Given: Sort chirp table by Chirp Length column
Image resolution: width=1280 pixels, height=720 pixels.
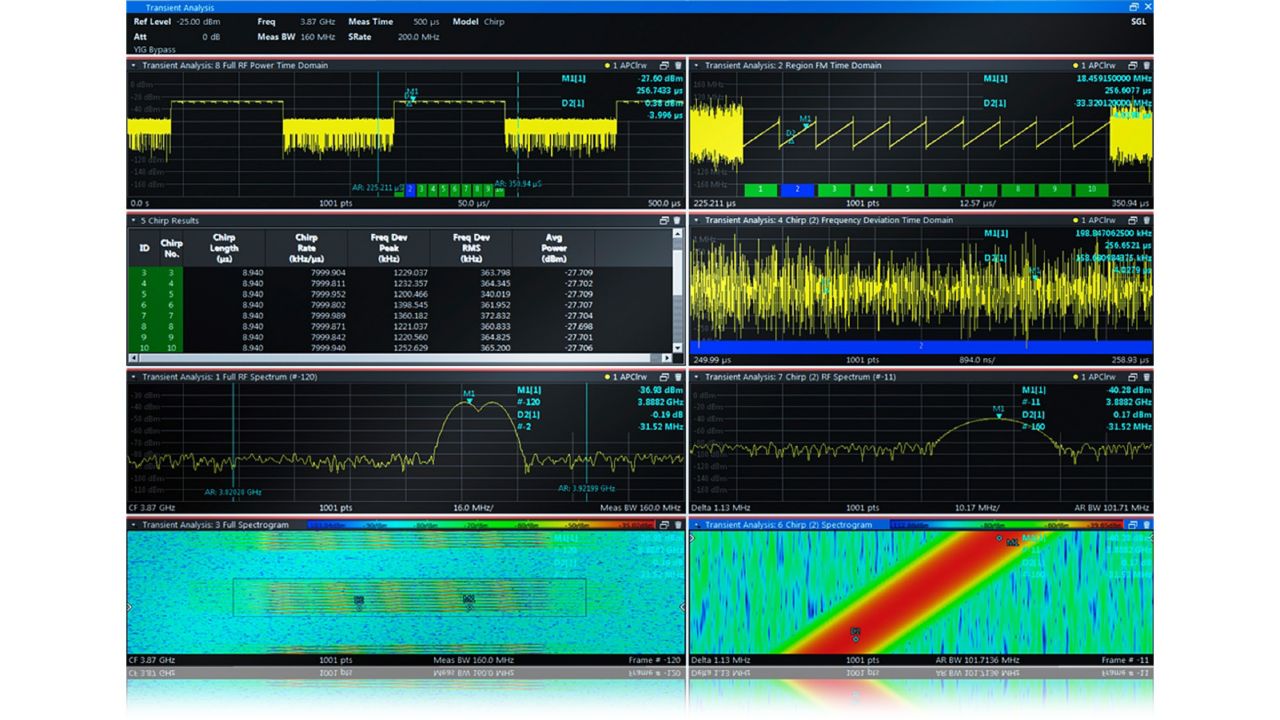Looking at the screenshot, I should click(x=225, y=248).
